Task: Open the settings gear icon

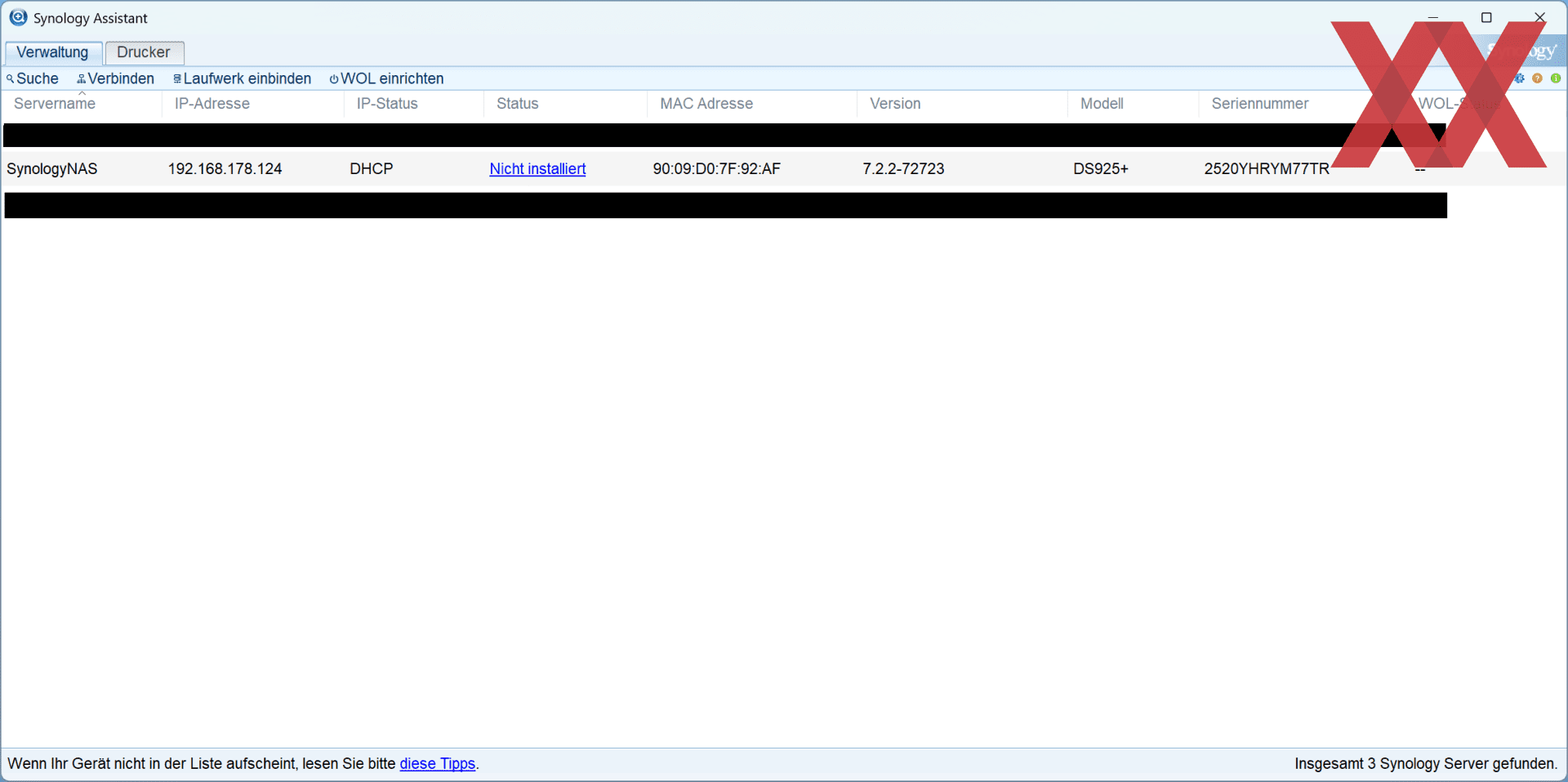Action: click(x=1520, y=78)
